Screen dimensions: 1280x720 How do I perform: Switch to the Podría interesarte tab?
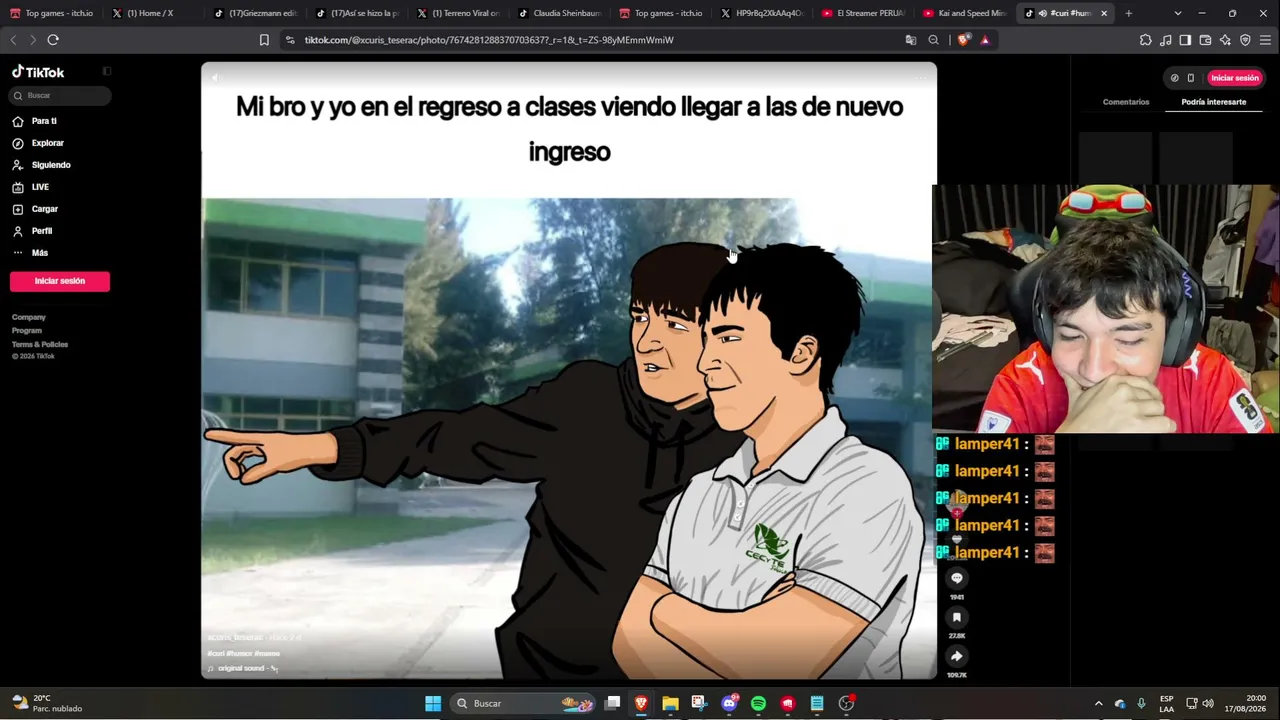pyautogui.click(x=1213, y=102)
